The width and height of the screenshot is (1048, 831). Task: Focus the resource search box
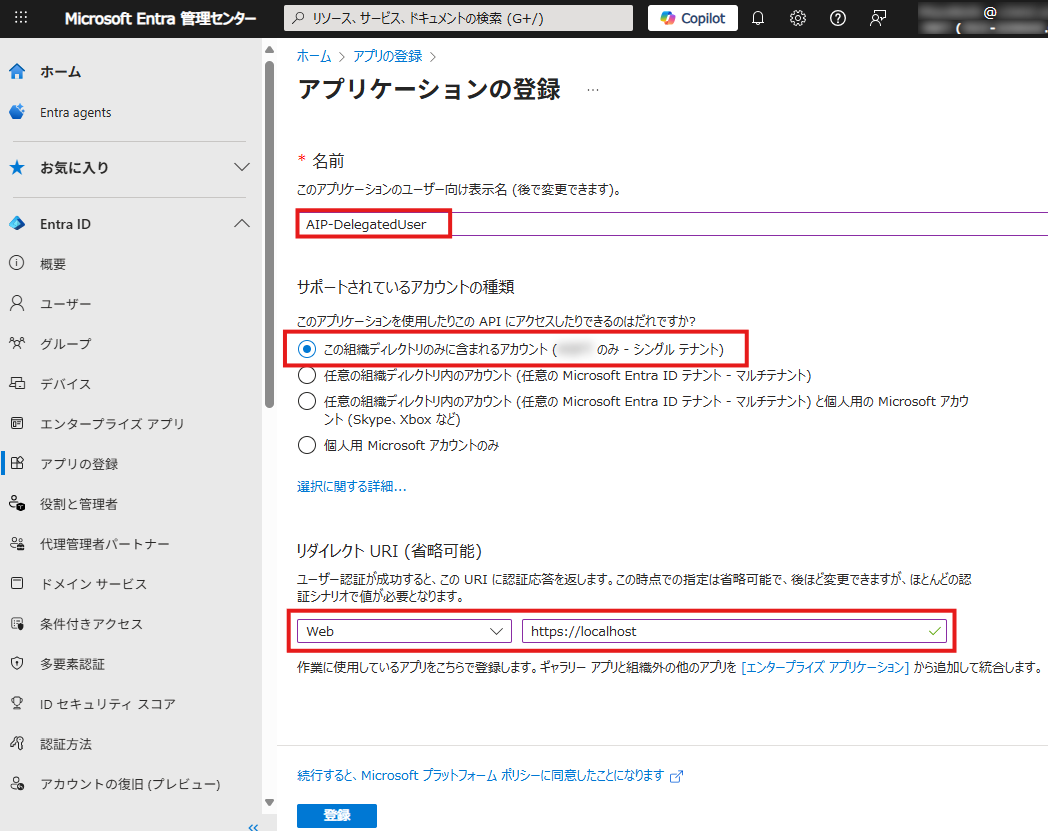coord(458,18)
